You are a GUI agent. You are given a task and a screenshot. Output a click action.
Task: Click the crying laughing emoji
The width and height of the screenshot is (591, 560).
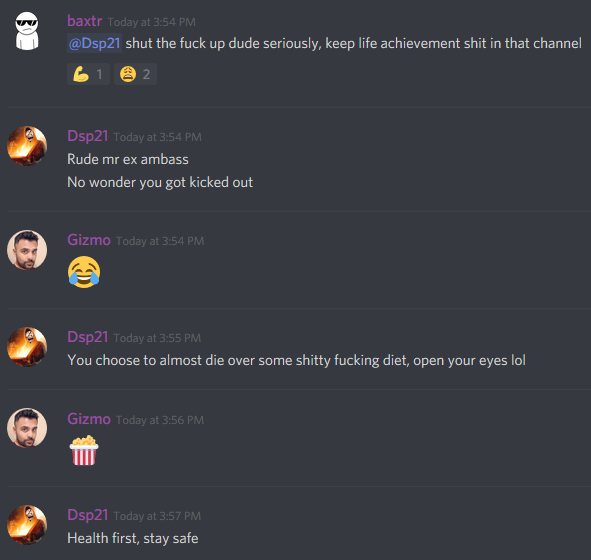84,272
